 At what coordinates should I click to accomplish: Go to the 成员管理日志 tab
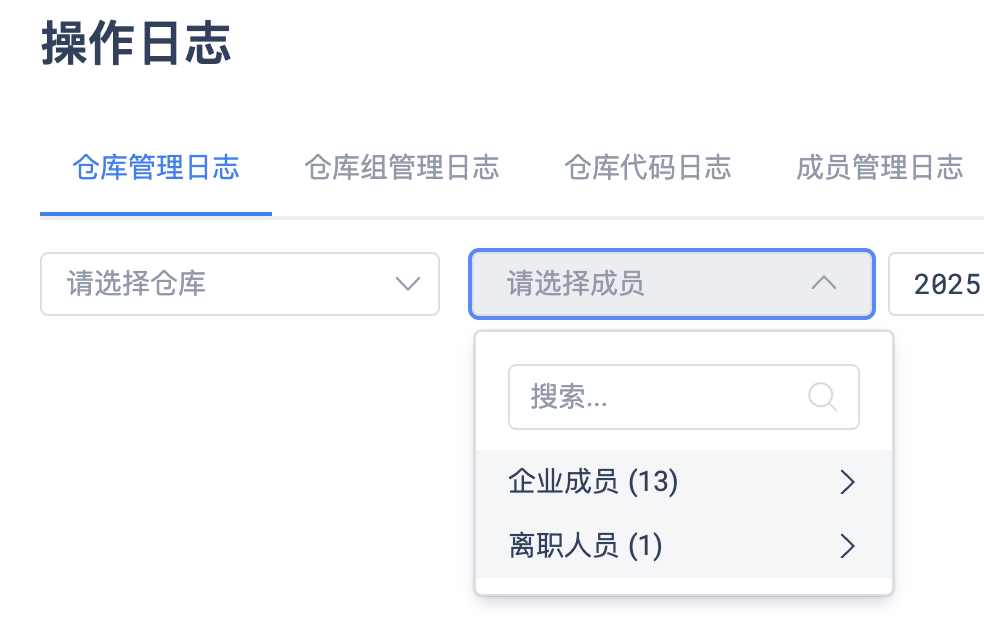(x=880, y=167)
